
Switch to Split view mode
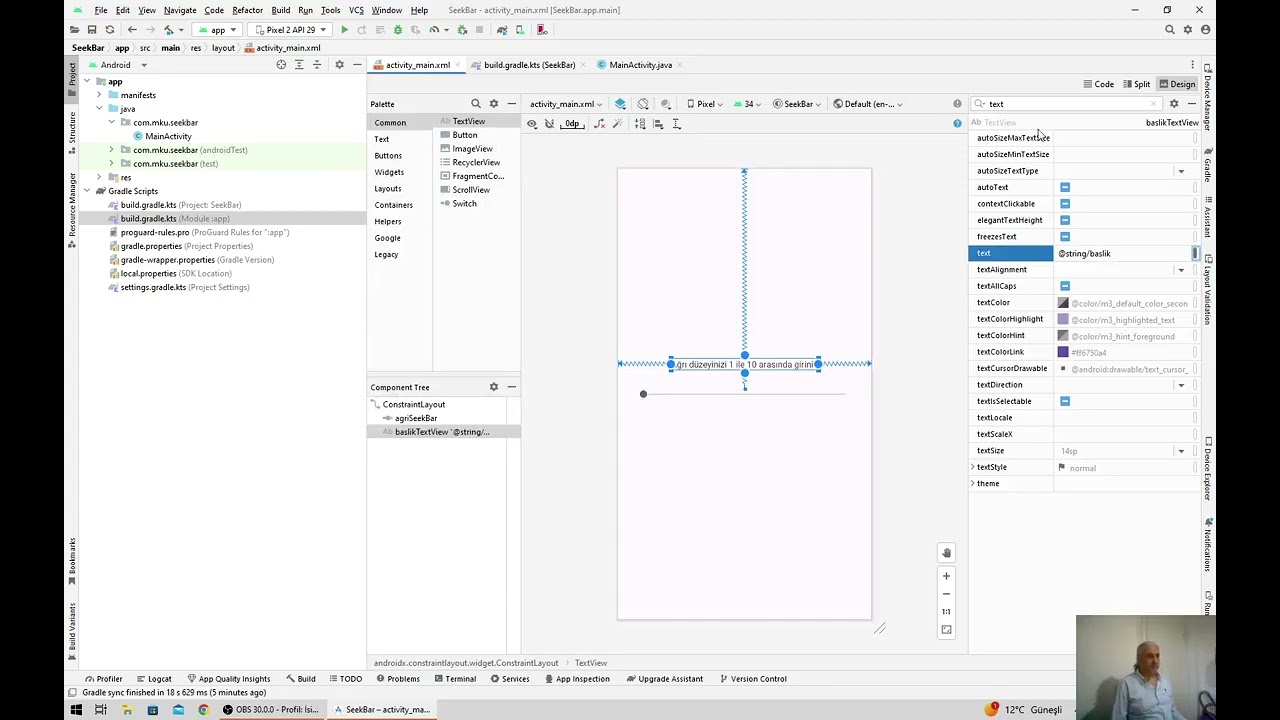[1136, 84]
